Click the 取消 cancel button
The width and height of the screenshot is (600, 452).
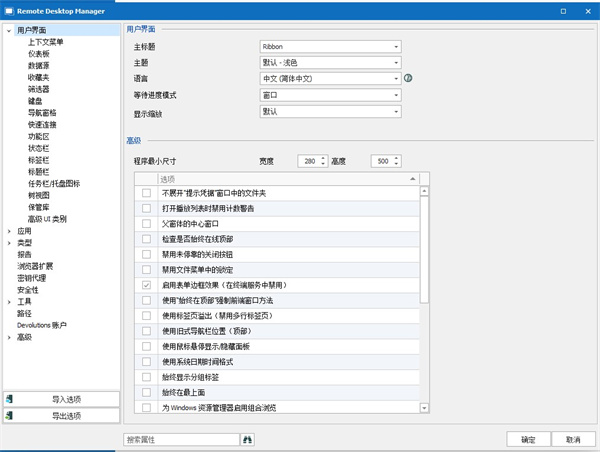(573, 439)
